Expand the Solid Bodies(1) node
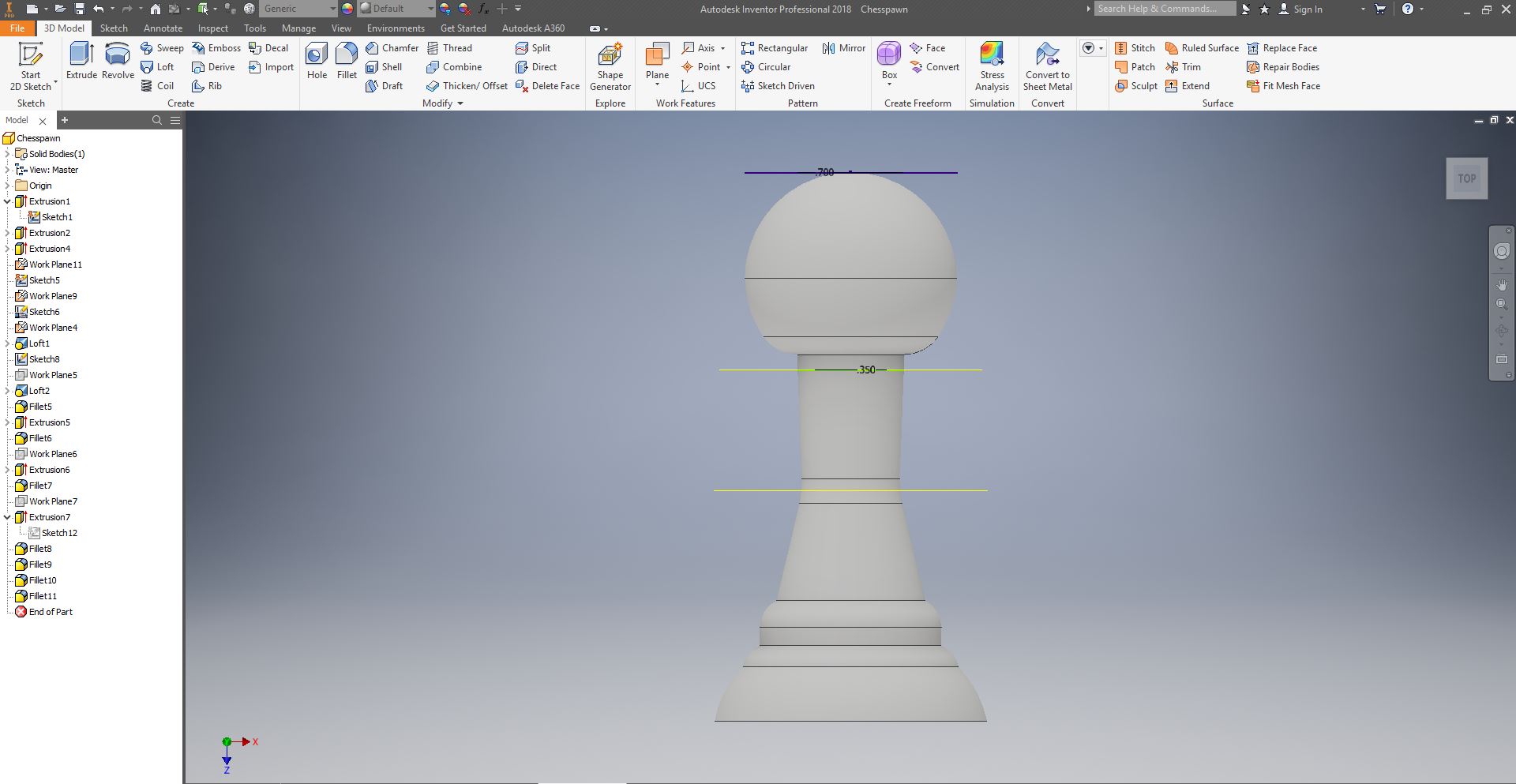Screen dimensions: 1516x784 (8, 154)
